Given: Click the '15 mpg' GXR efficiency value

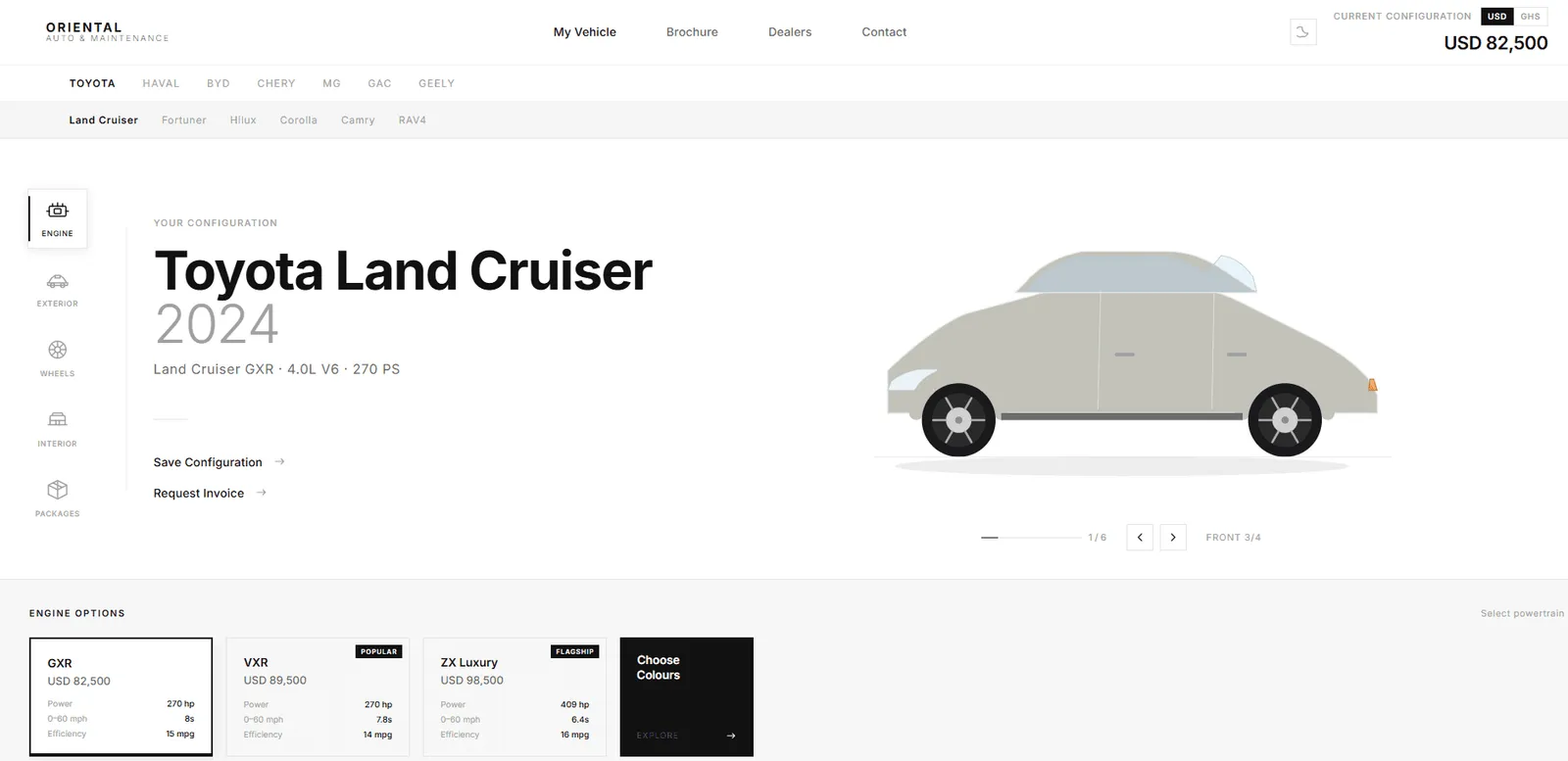Looking at the screenshot, I should [180, 735].
